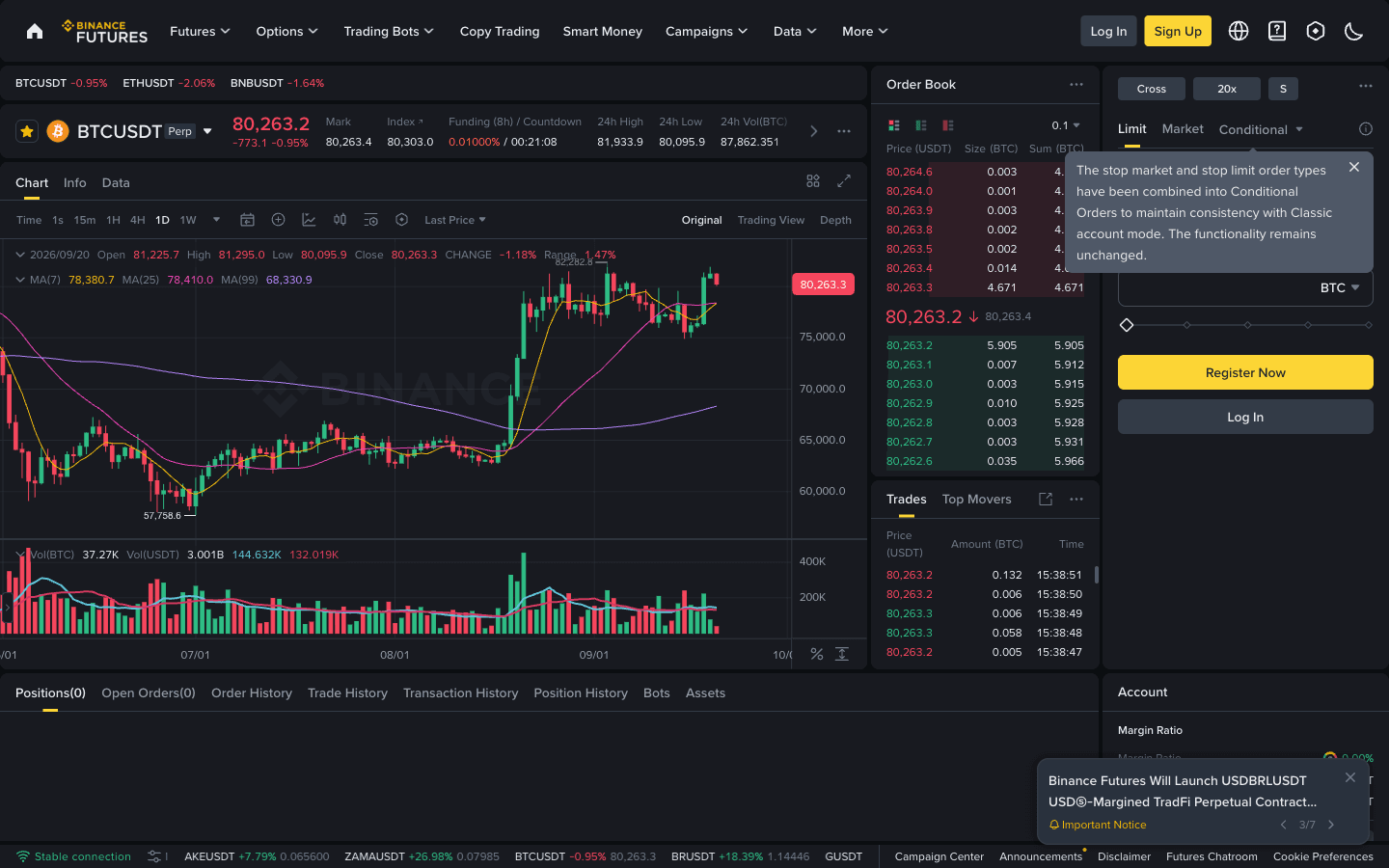The width and height of the screenshot is (1389, 868).
Task: Select the 4H chart interval
Action: [138, 220]
